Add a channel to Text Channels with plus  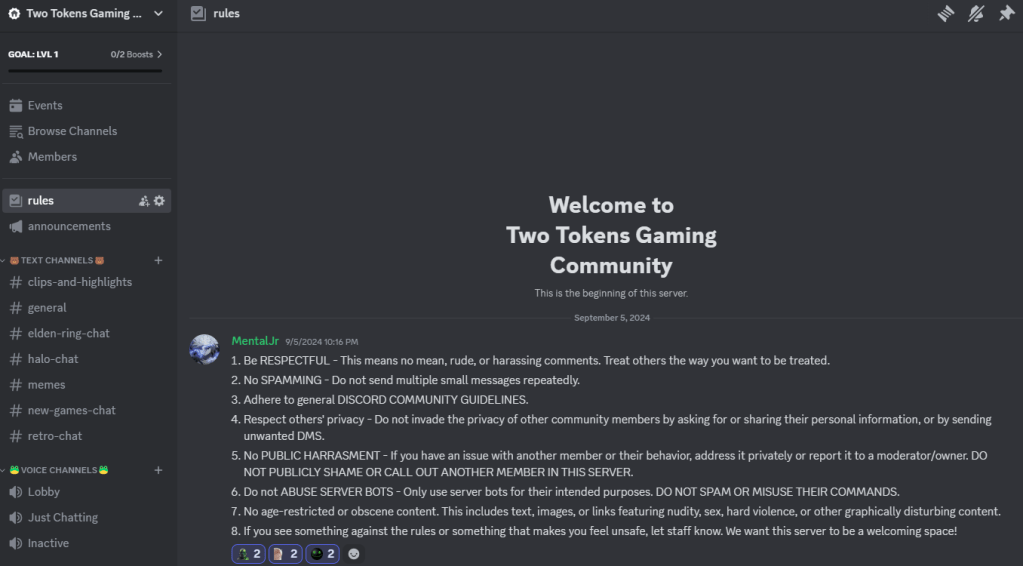click(x=158, y=260)
